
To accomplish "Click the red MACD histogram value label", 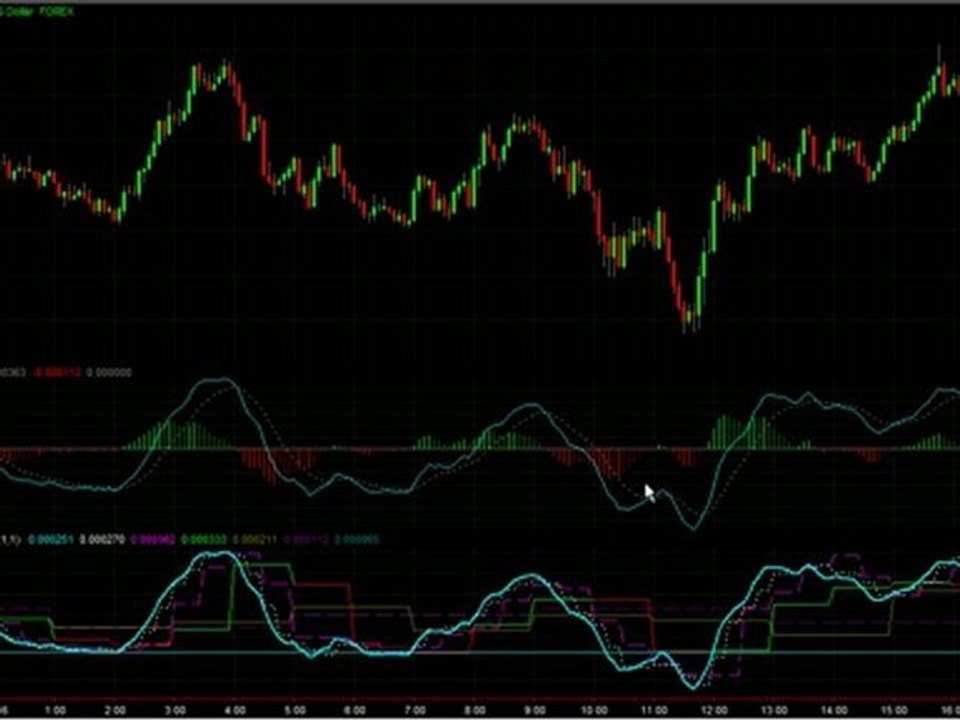I will tap(57, 372).
